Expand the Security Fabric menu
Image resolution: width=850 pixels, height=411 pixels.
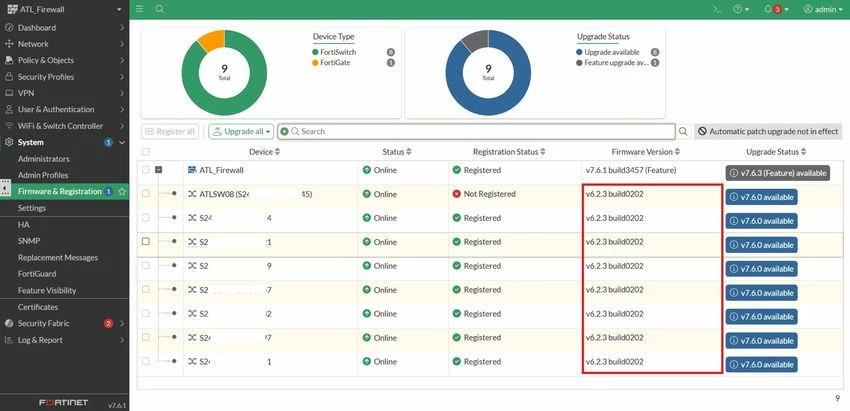pos(65,323)
